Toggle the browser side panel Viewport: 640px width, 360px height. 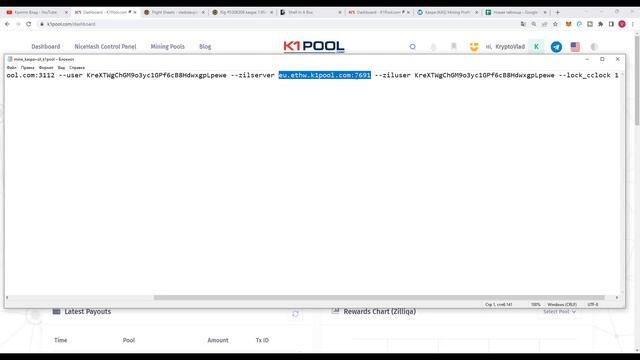click(x=611, y=24)
